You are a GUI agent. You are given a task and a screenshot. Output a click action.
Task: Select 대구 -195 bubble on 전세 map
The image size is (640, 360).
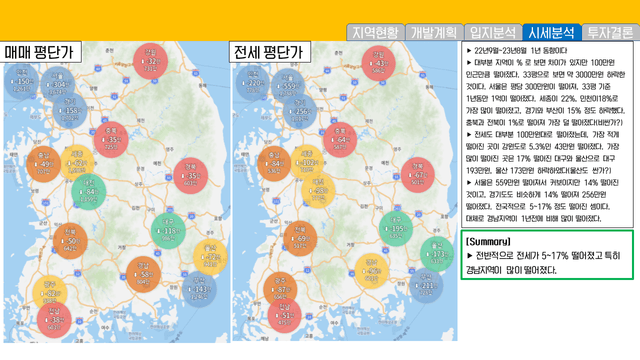coord(396,229)
